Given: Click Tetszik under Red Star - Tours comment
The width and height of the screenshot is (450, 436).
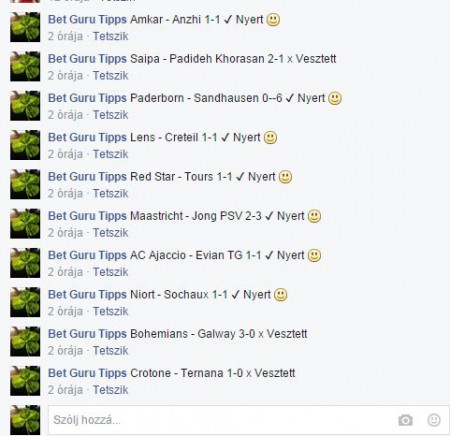Looking at the screenshot, I should 110,193.
